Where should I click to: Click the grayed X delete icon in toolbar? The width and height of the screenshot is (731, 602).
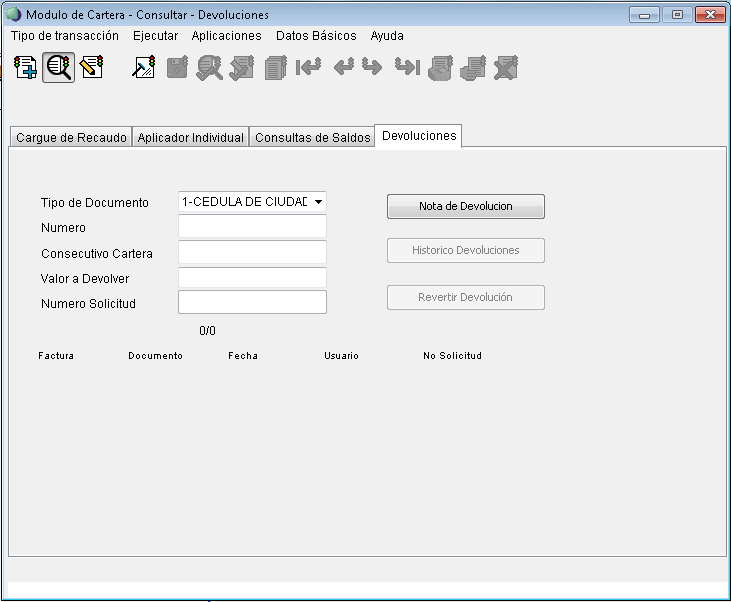coord(506,68)
